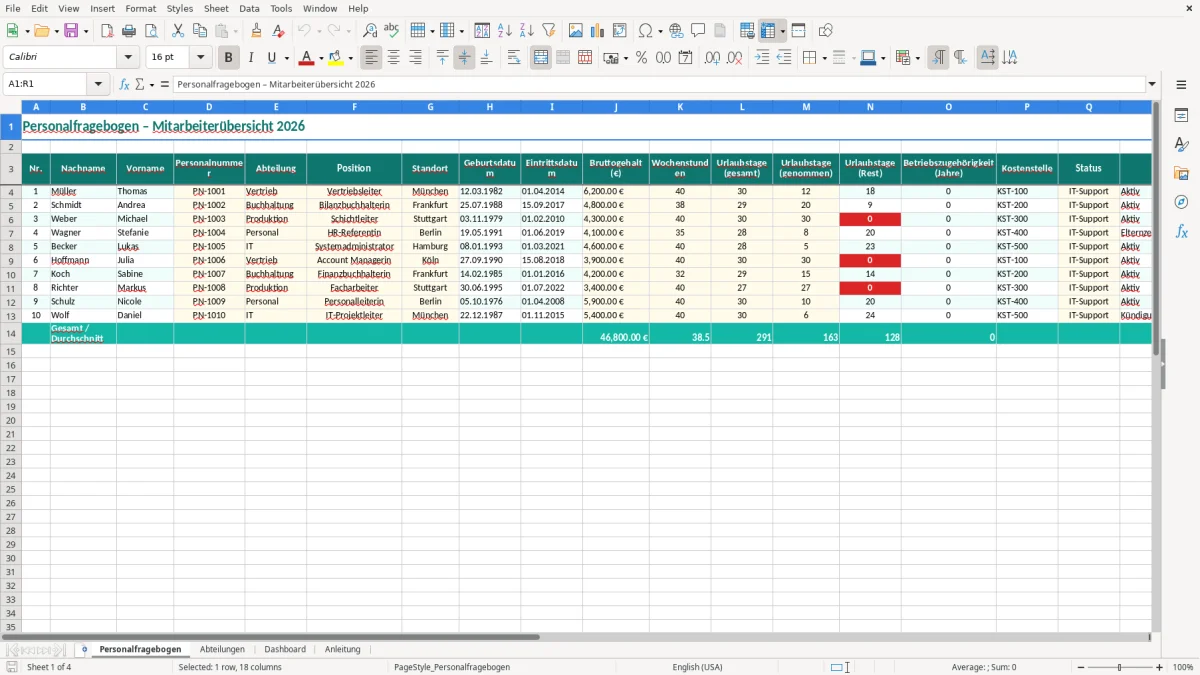Toggle Center Vertically alignment
The width and height of the screenshot is (1200, 675).
click(464, 58)
